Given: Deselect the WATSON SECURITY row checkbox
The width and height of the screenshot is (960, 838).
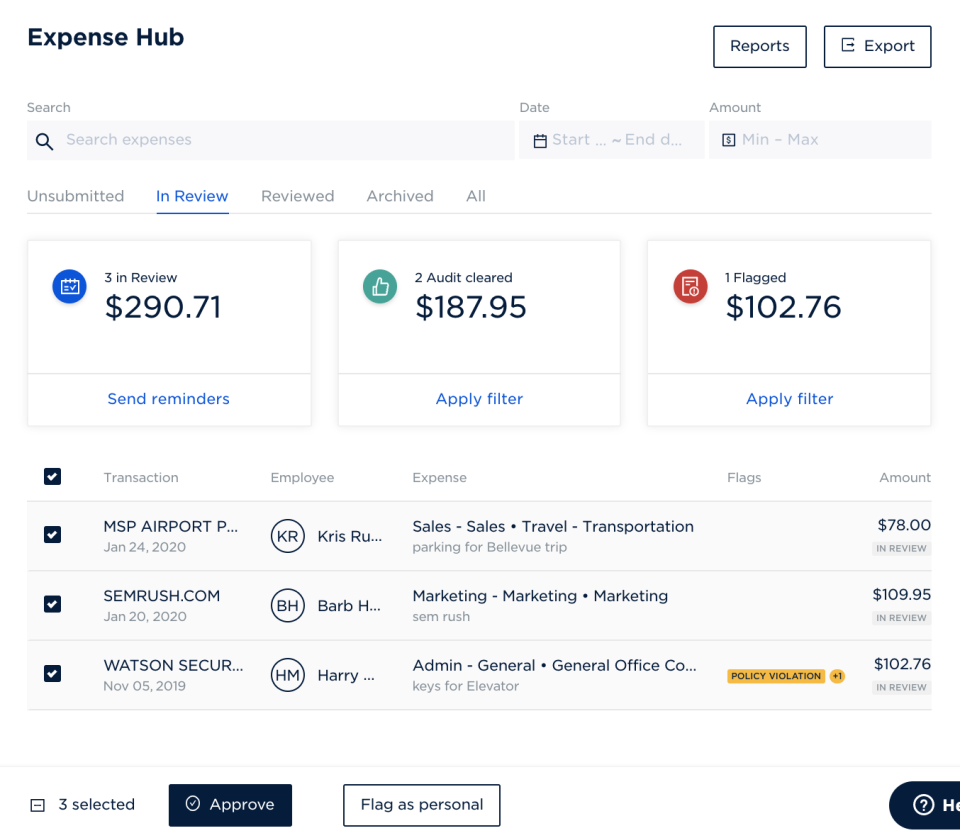Looking at the screenshot, I should (52, 674).
